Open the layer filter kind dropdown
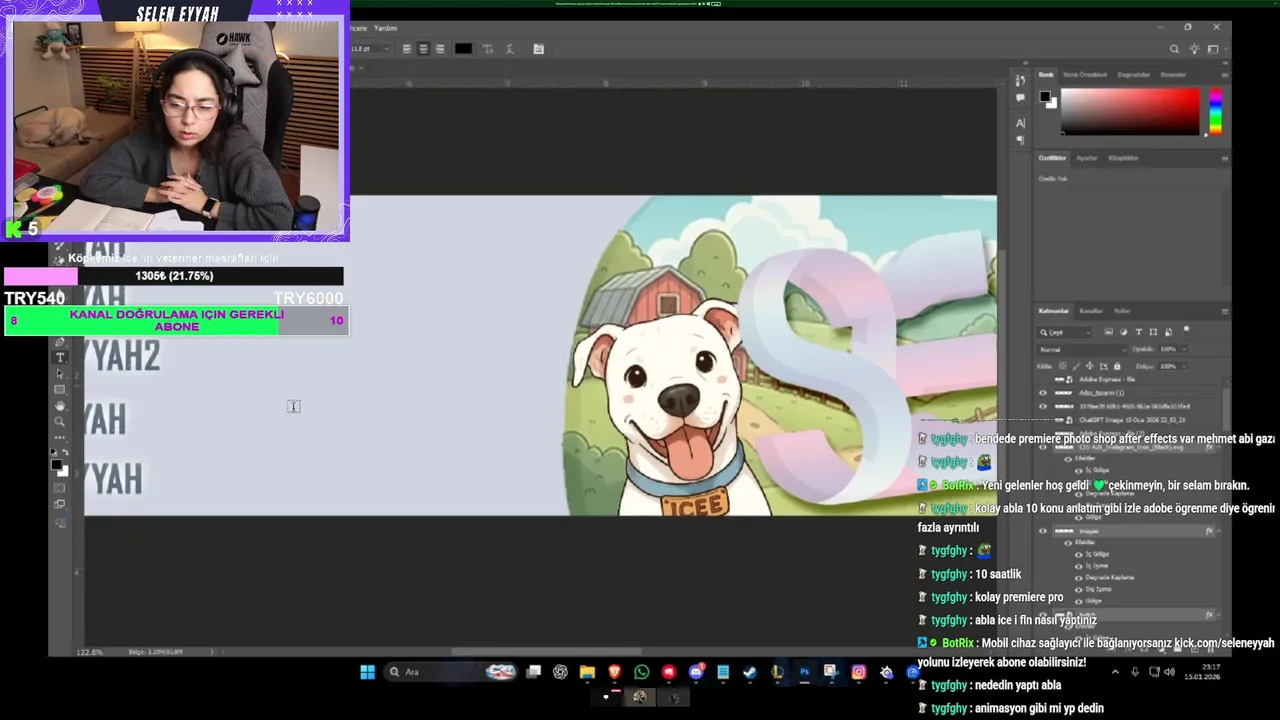 coord(1064,332)
